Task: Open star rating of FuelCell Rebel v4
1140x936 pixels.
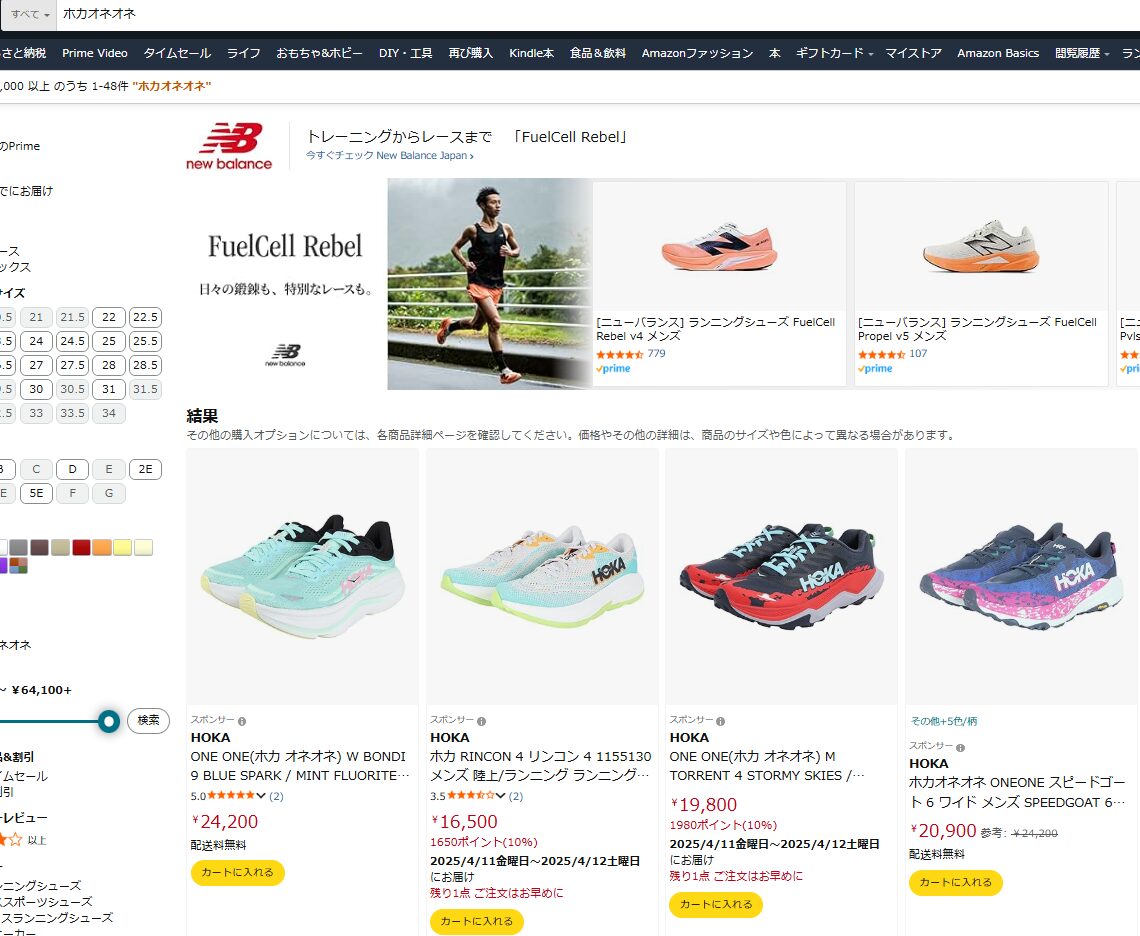Action: pos(619,354)
